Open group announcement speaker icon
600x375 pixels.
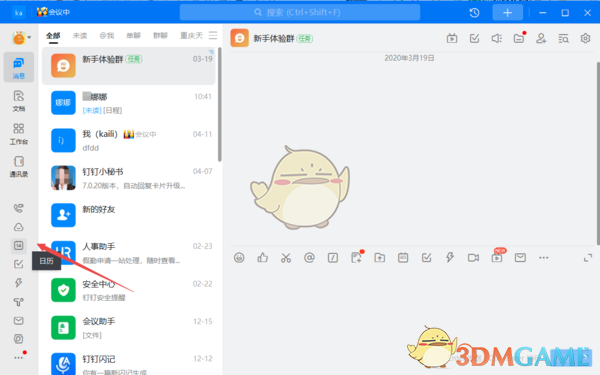[497, 38]
